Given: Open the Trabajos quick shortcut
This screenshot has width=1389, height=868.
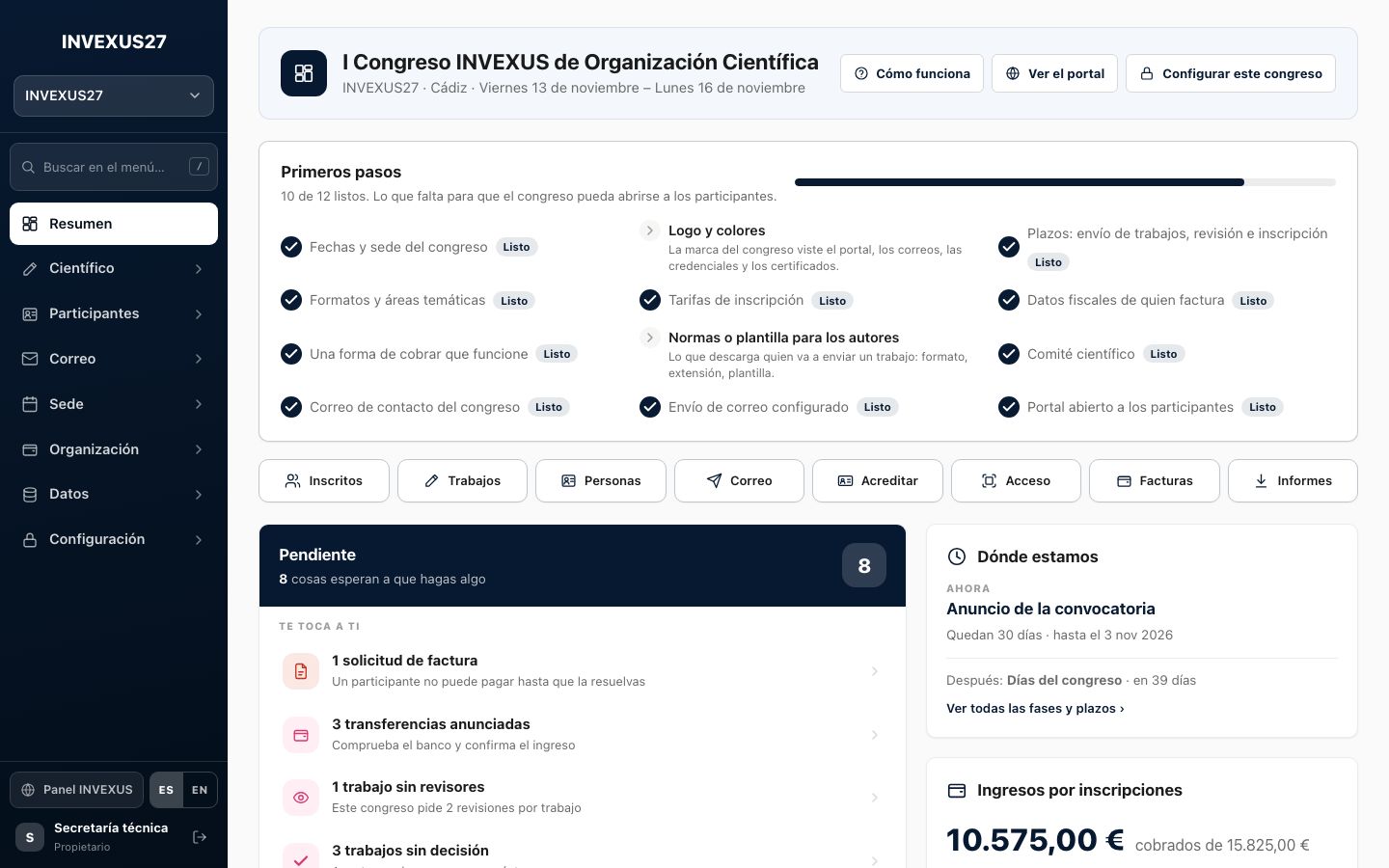Looking at the screenshot, I should click(462, 480).
